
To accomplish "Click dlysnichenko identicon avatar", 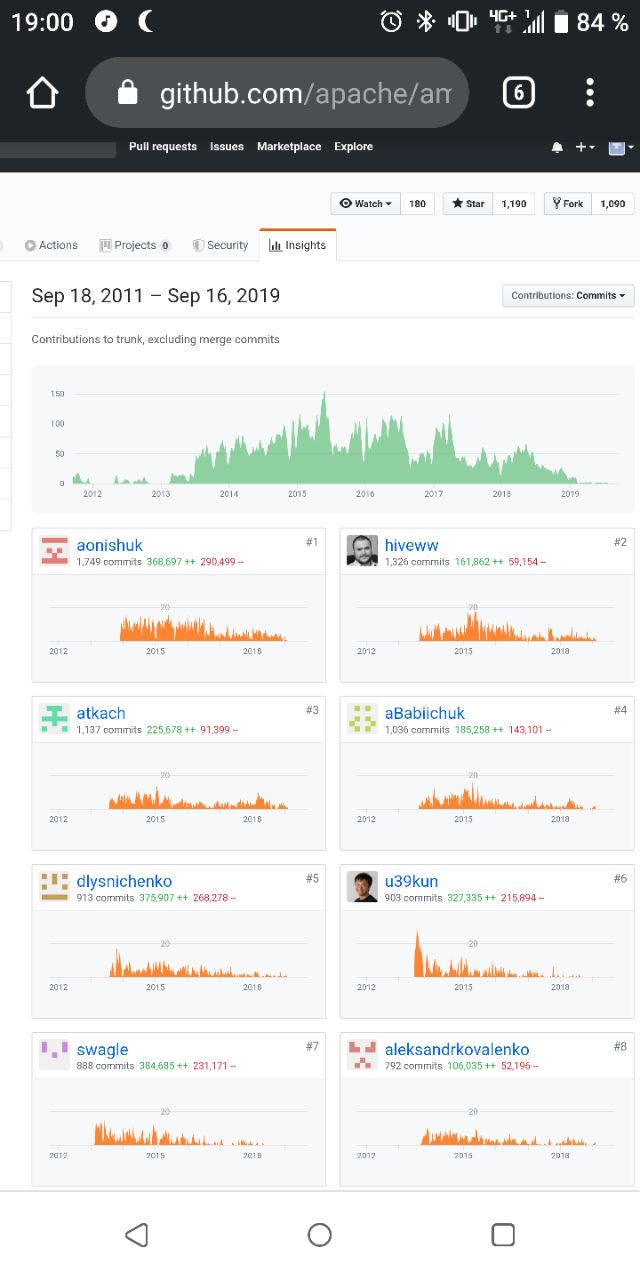I will point(54,887).
